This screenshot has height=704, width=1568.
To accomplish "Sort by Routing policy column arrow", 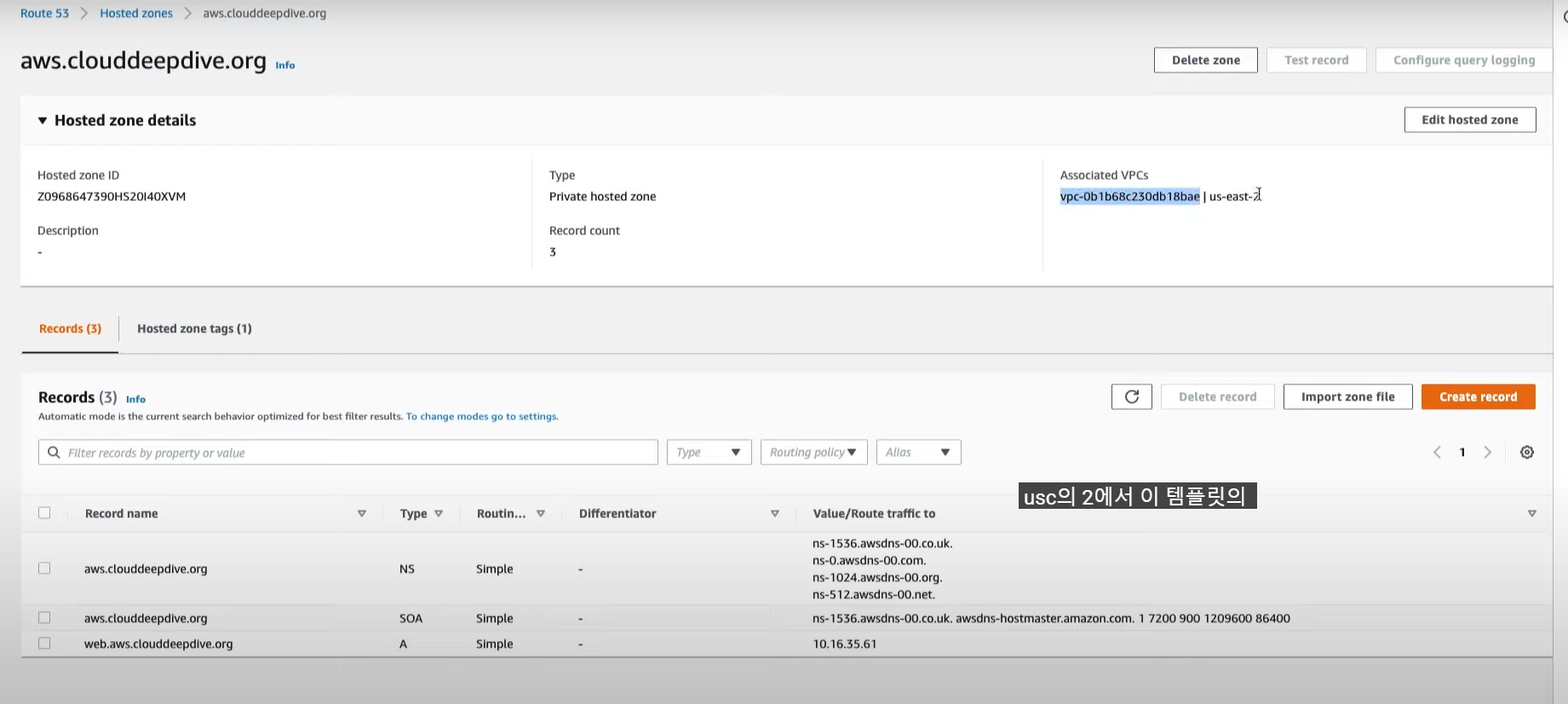I will point(541,514).
